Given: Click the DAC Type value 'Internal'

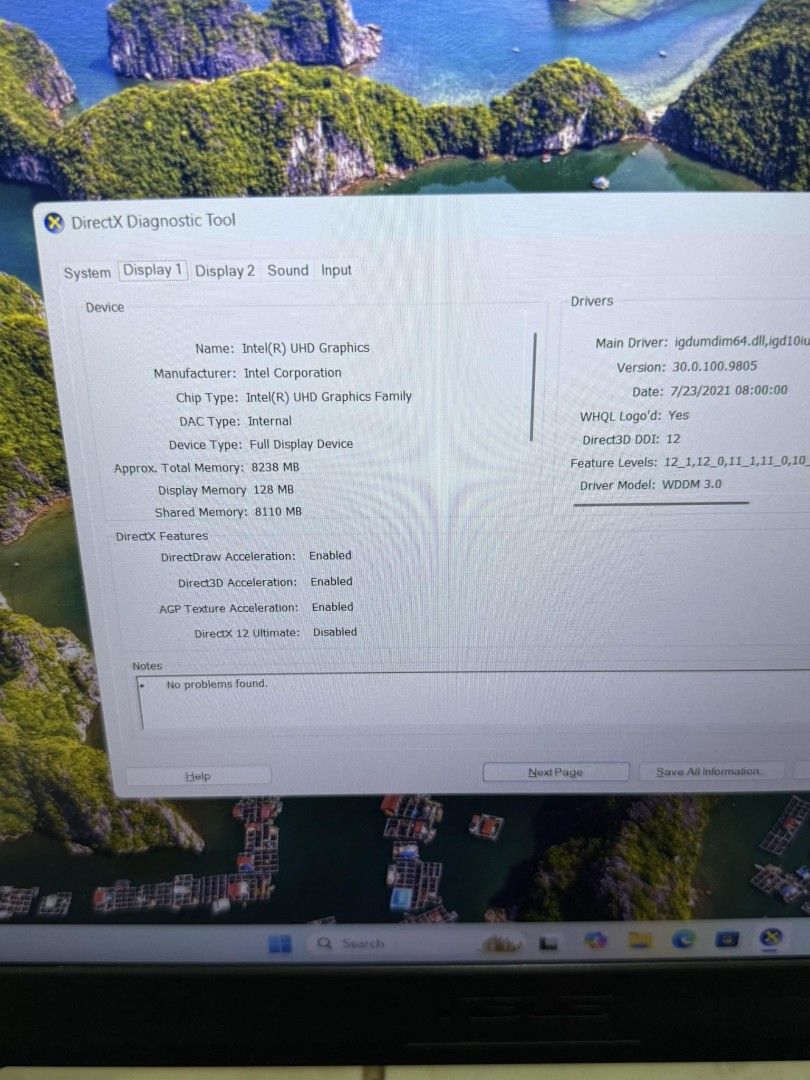Looking at the screenshot, I should point(269,421).
